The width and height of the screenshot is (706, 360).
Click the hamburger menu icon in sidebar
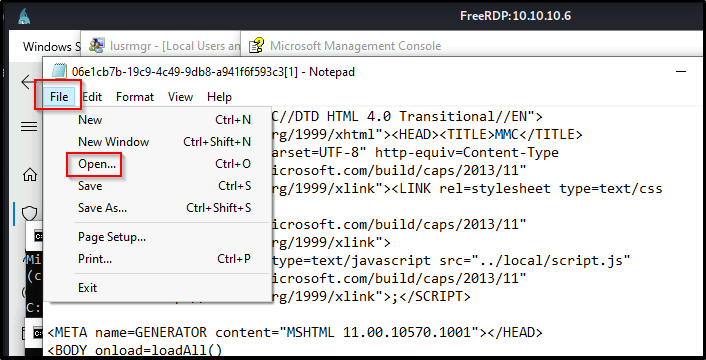coord(29,126)
